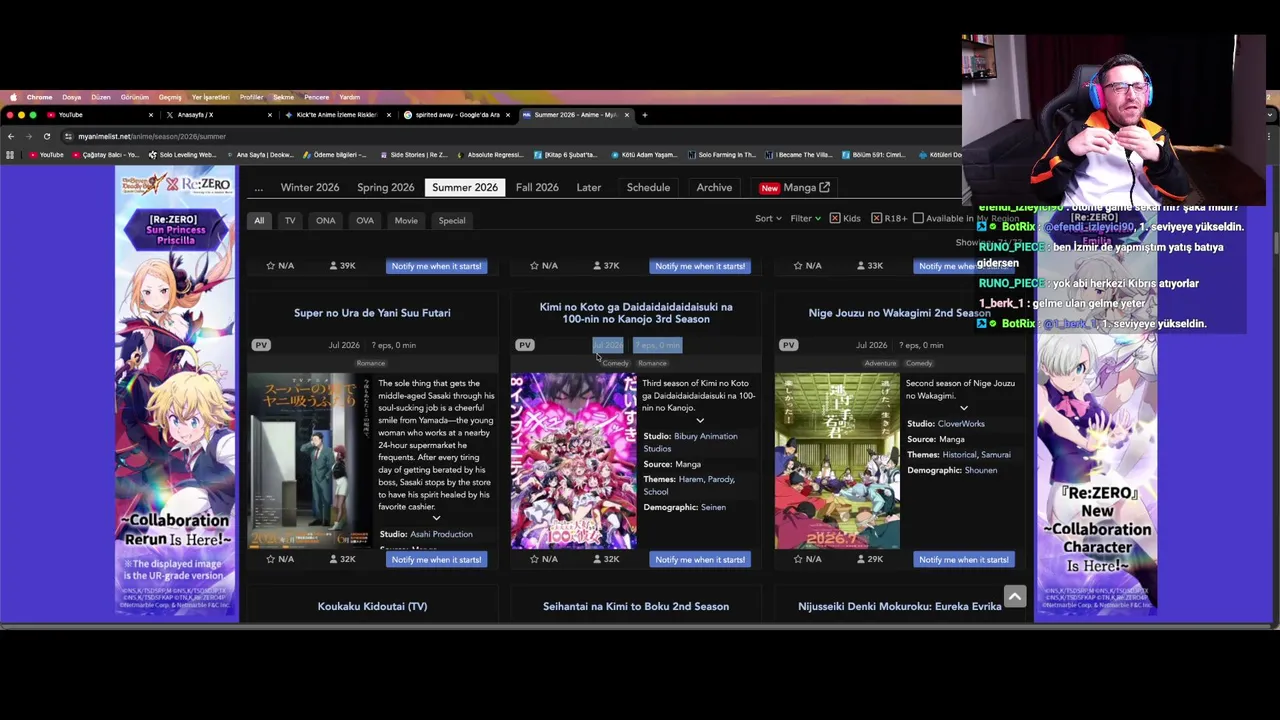The image size is (1280, 720).
Task: Filter by ONA type
Action: (326, 221)
